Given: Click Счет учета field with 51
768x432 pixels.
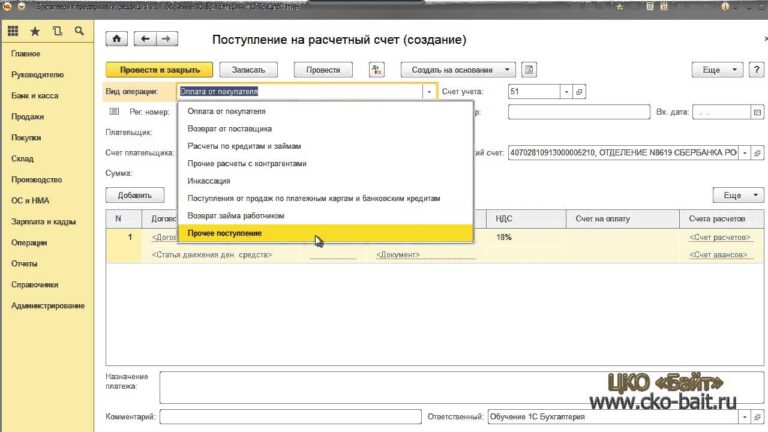Looking at the screenshot, I should click(x=534, y=92).
